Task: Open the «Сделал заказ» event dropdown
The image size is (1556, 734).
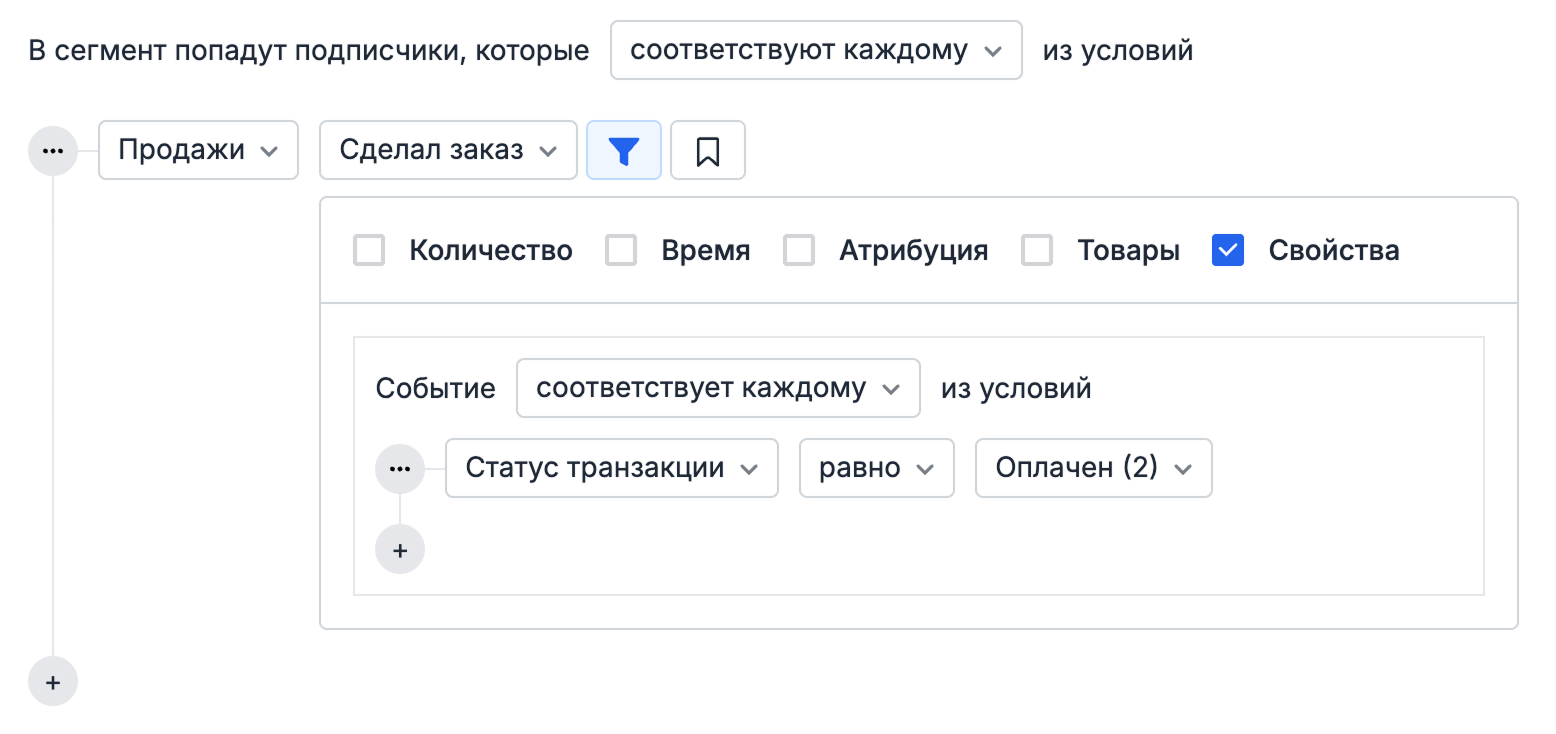Action: 447,150
